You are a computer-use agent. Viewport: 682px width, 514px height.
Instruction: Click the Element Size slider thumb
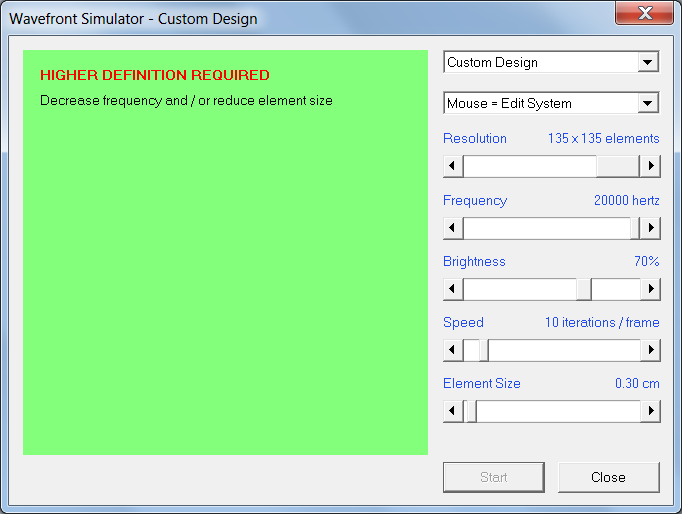pos(471,411)
